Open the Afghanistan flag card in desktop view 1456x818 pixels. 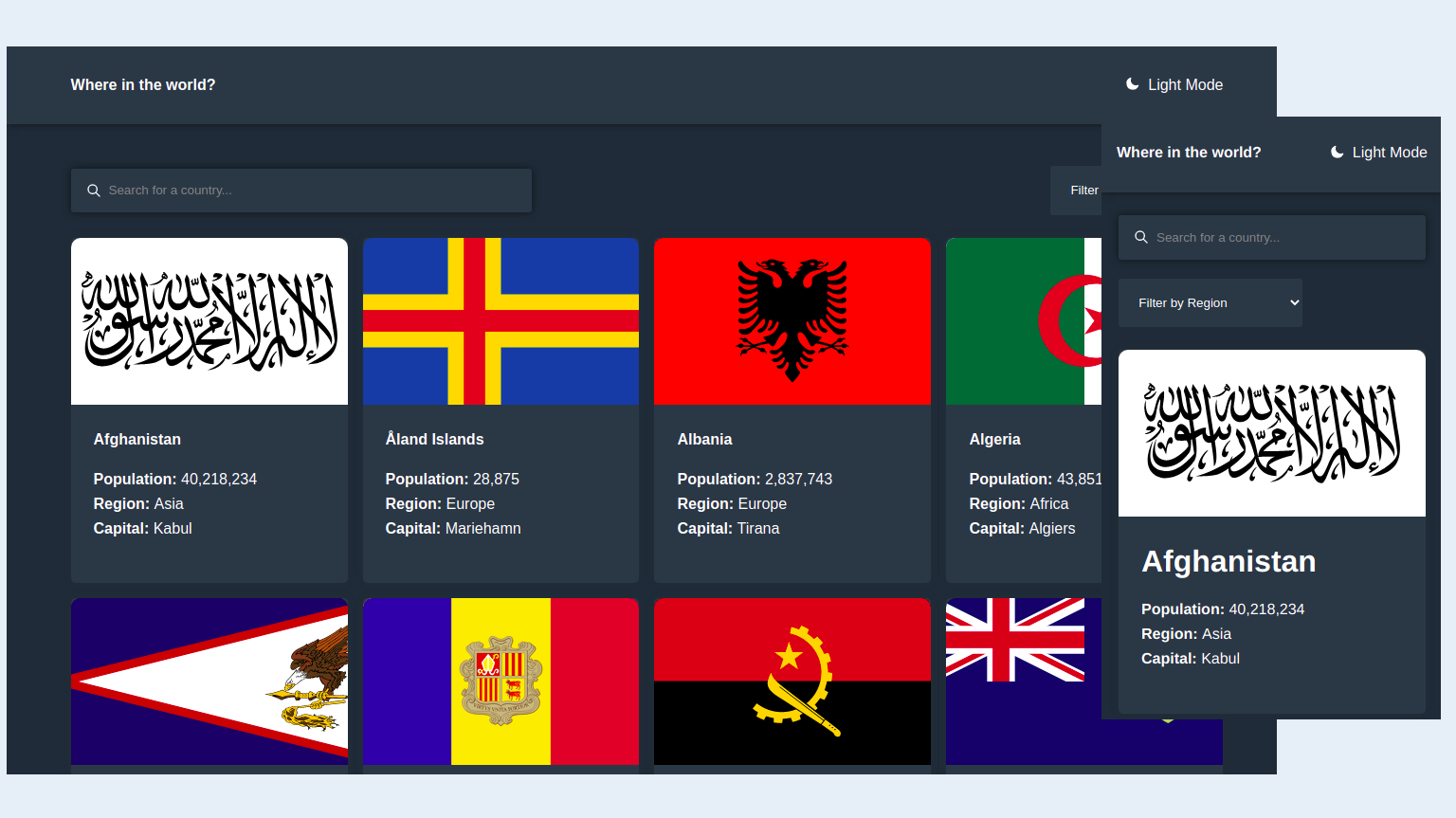click(209, 321)
